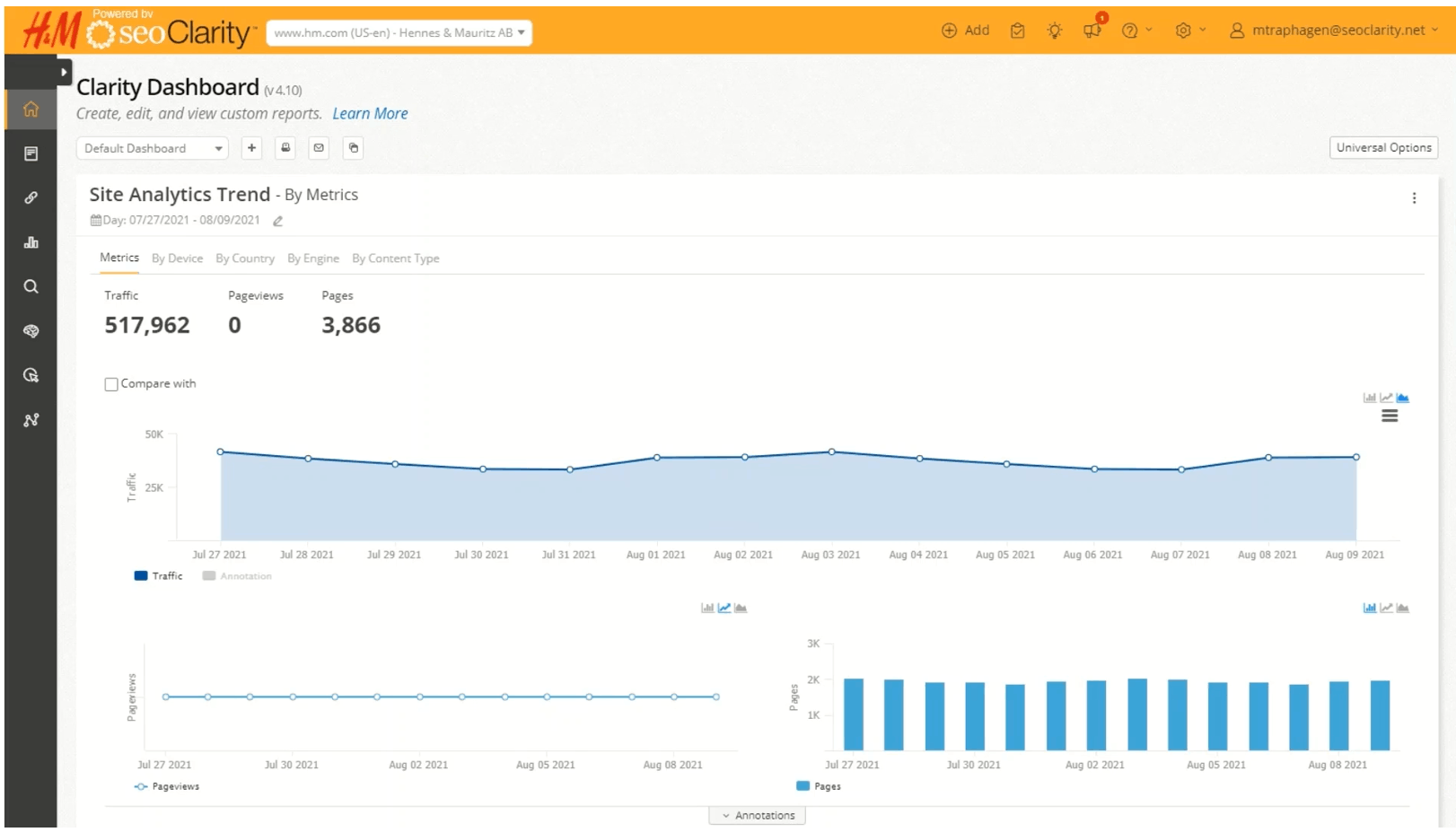Expand the Annotations panel at the bottom
This screenshot has width=1456, height=832.
(x=759, y=815)
